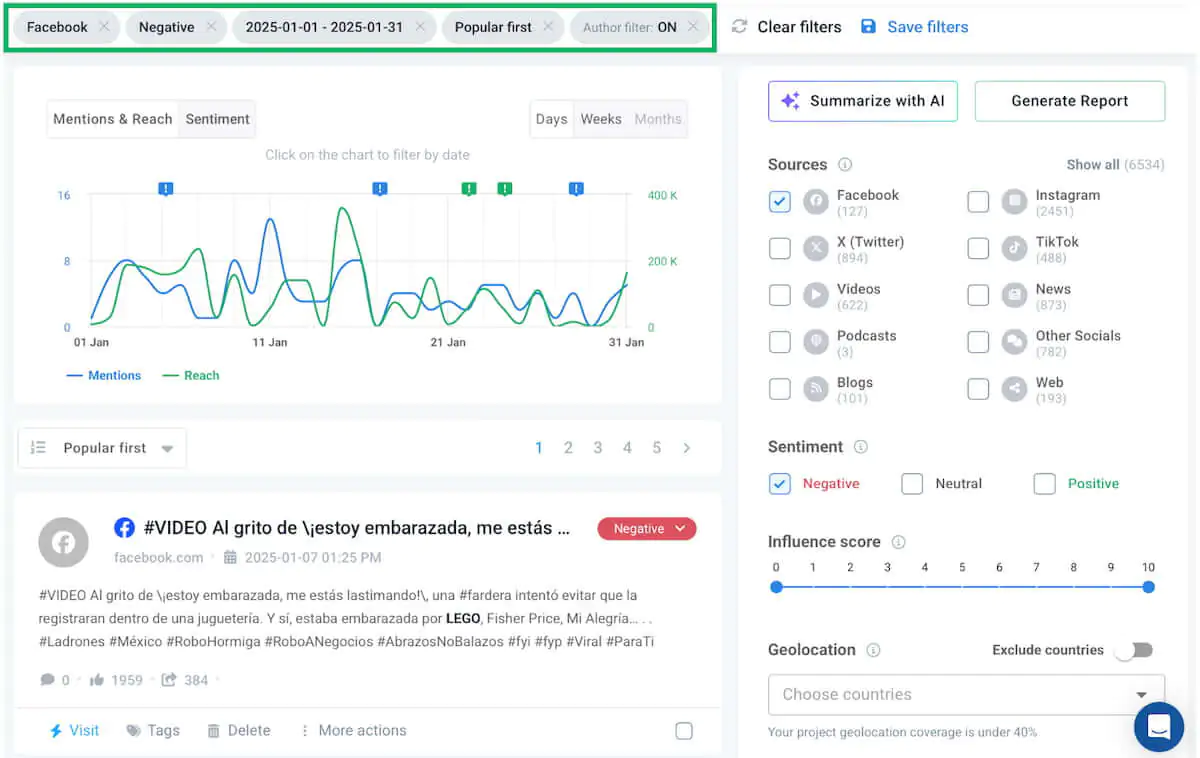
Task: Click the Generate Report button
Action: (x=1070, y=101)
